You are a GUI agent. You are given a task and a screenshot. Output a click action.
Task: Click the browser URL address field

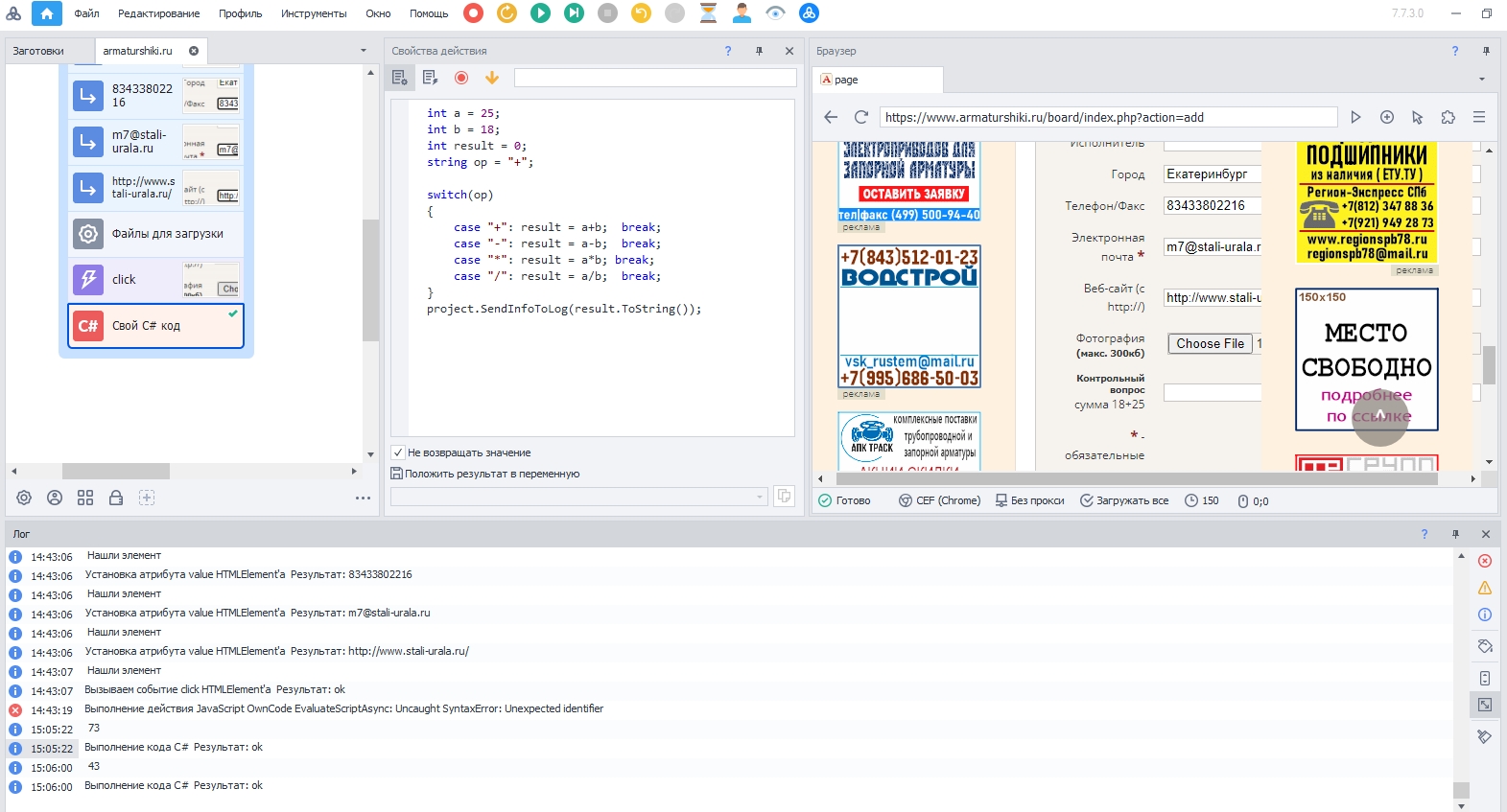(1107, 117)
